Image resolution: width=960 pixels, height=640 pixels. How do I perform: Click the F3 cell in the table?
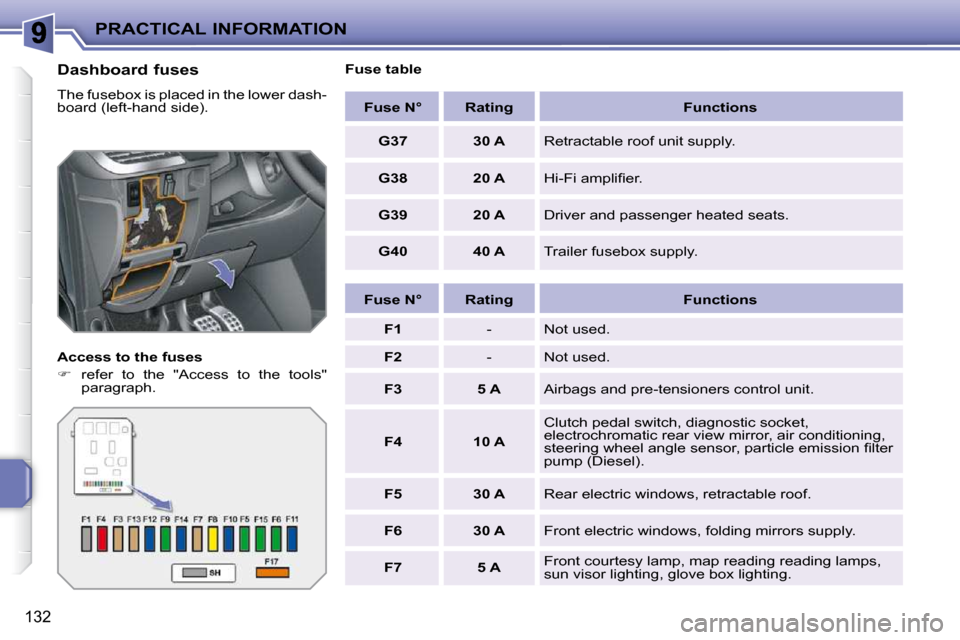[x=392, y=389]
